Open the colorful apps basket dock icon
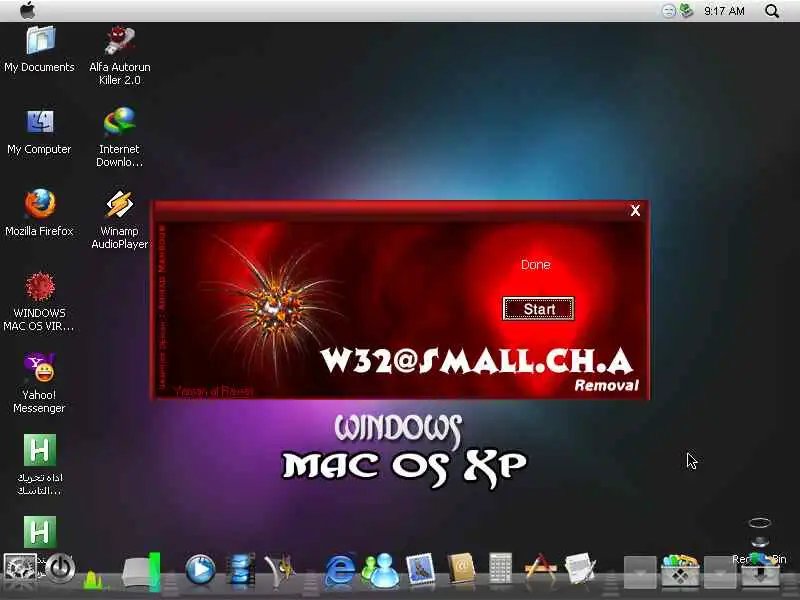 [x=680, y=570]
